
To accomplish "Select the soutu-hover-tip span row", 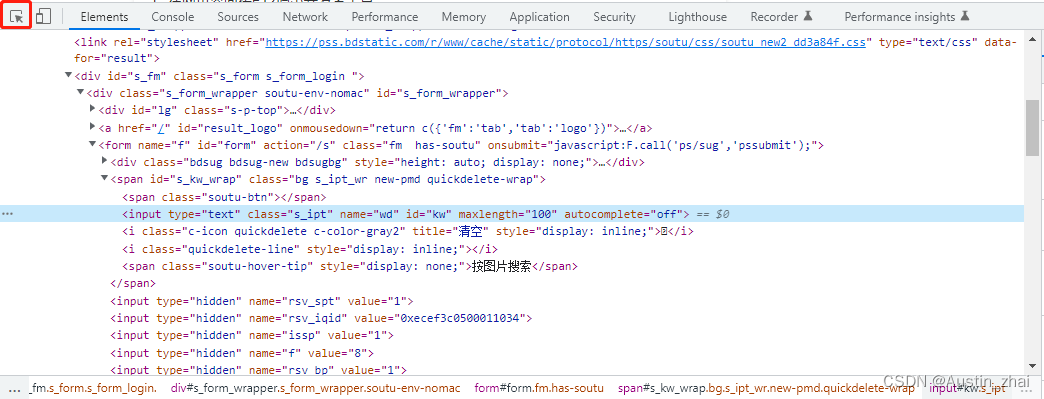I will (x=350, y=266).
